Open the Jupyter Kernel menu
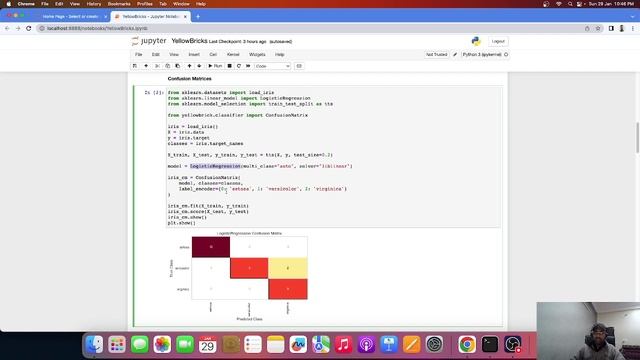The image size is (640, 360). point(233,54)
